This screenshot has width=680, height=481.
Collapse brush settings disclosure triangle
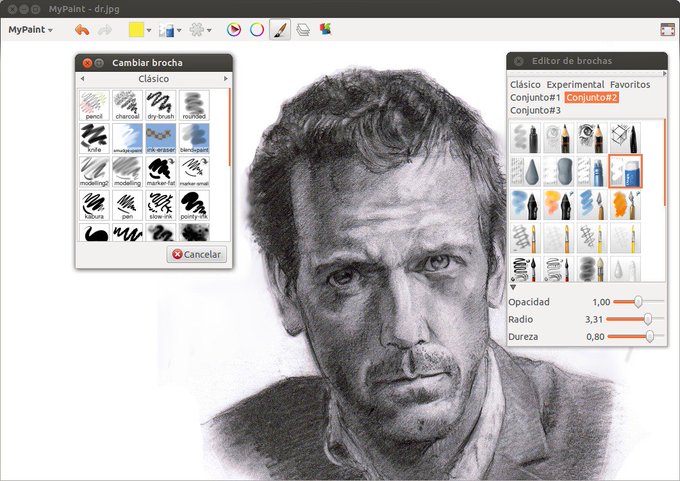pyautogui.click(x=513, y=287)
